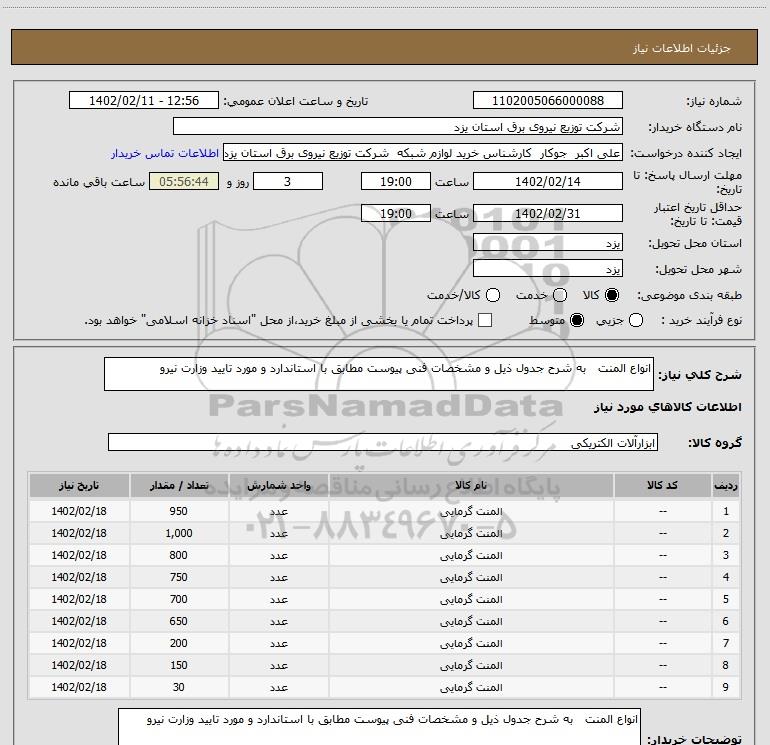Click the announcement date field 1402/02/11 - 12:56
The height and width of the screenshot is (745, 770).
tap(144, 101)
